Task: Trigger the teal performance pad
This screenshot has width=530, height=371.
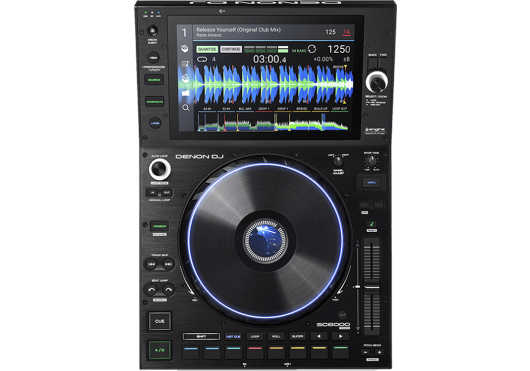Action: pos(233,352)
